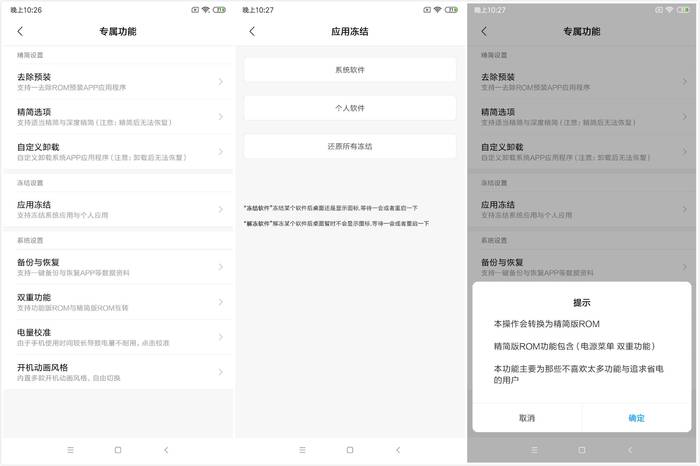The image size is (700, 466).
Task: Click 开机动画风格 subtitle on left screen
Action: coord(69,378)
